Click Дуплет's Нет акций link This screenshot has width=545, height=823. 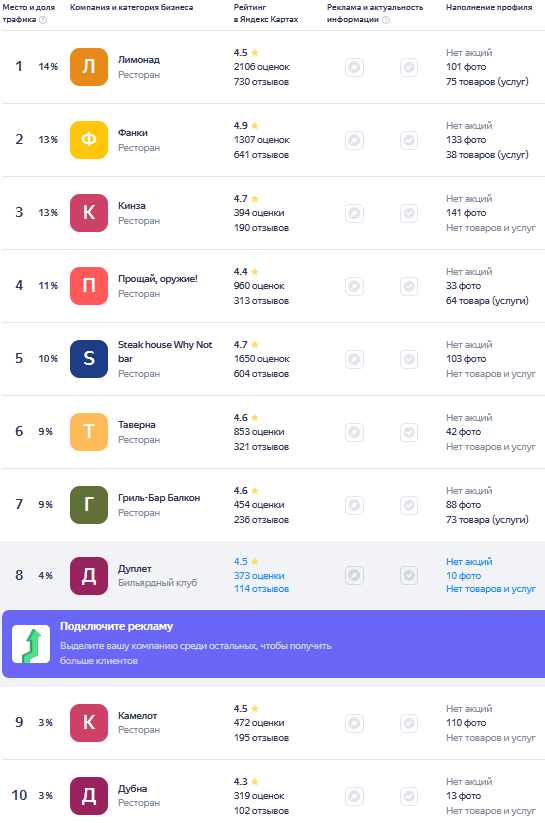[x=469, y=562]
